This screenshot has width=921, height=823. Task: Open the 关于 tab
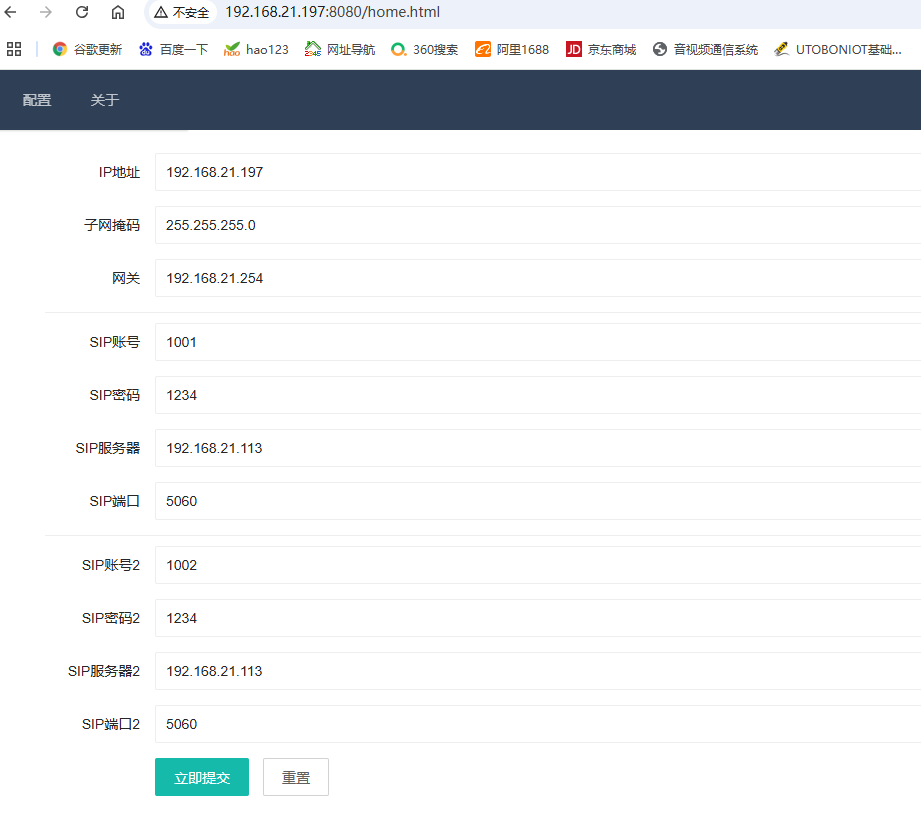(x=105, y=100)
